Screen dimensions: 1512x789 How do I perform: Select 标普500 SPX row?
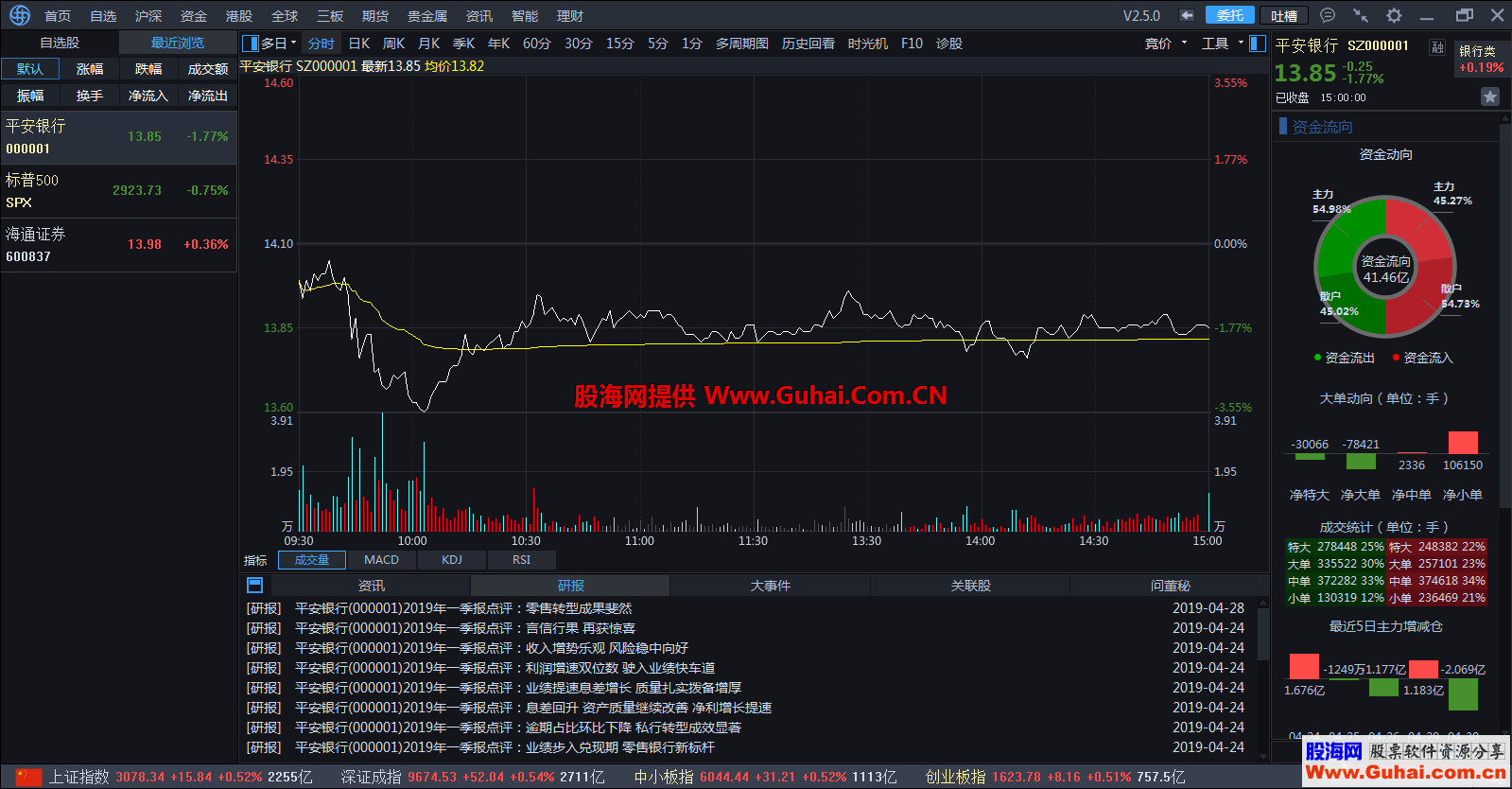[118, 191]
